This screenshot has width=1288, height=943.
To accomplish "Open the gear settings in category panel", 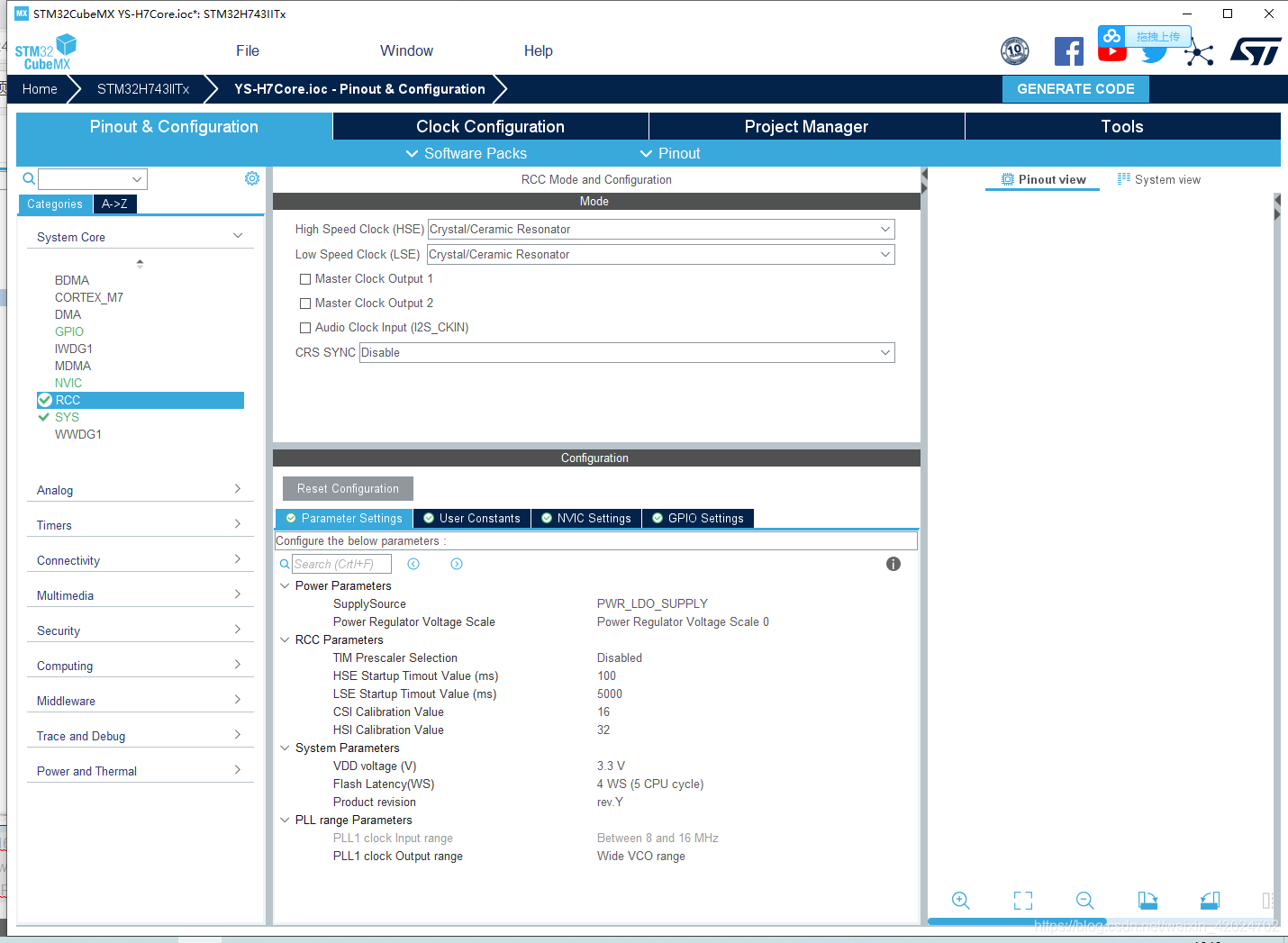I will click(x=252, y=178).
